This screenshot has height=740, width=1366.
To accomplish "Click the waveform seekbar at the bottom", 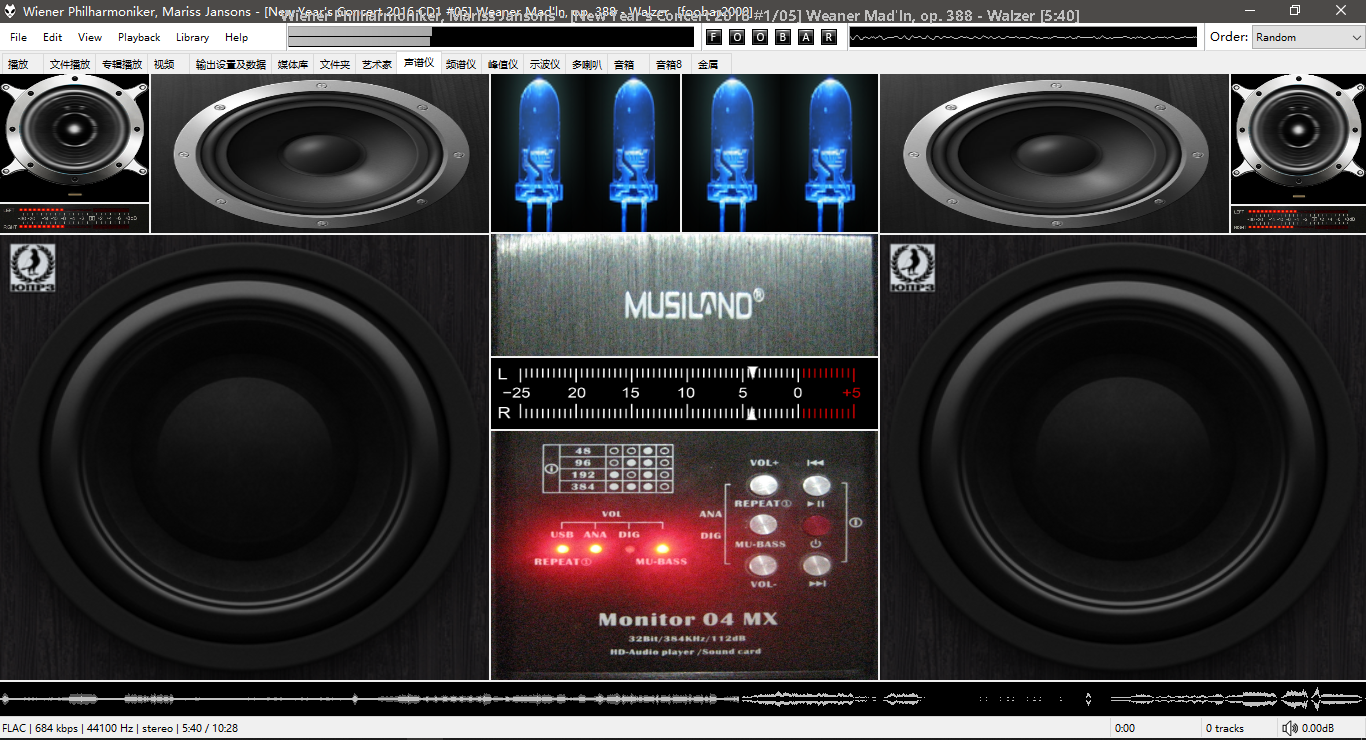I will point(683,698).
